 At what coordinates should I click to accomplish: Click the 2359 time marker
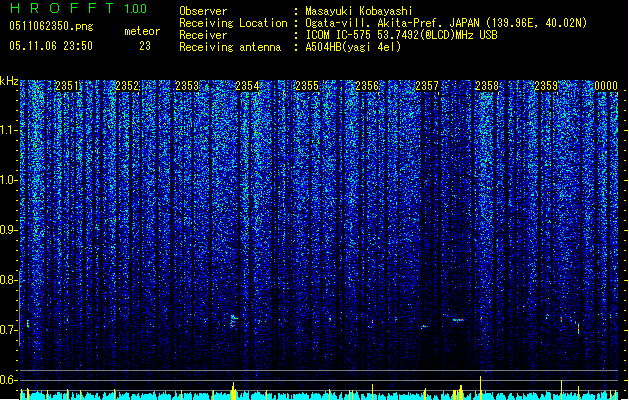pyautogui.click(x=546, y=86)
